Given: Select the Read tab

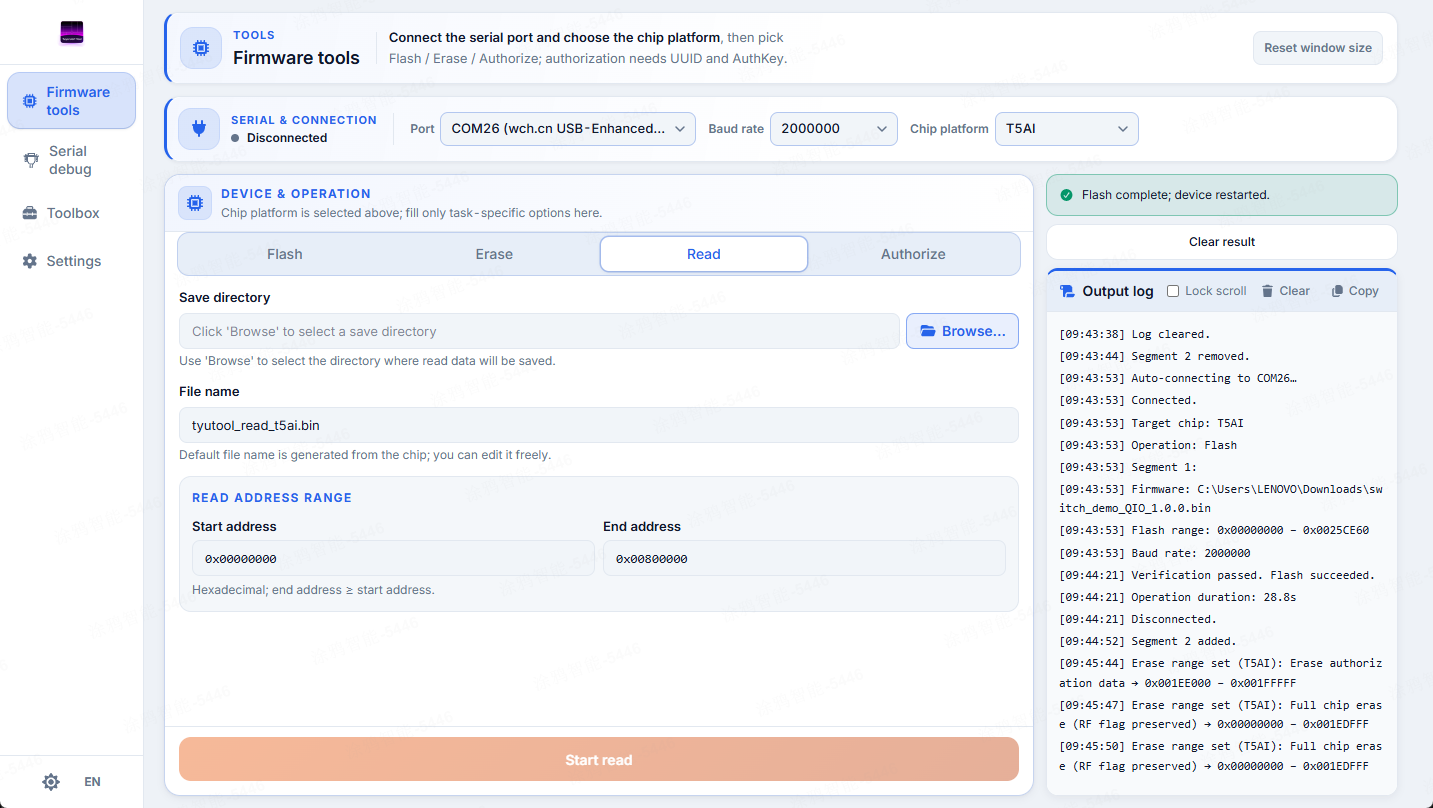Looking at the screenshot, I should point(704,254).
